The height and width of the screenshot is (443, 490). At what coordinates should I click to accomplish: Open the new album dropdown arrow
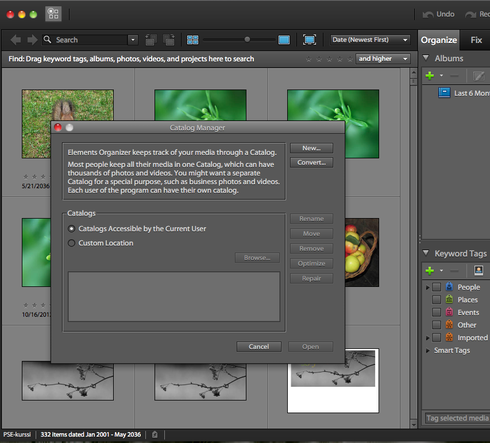point(441,76)
